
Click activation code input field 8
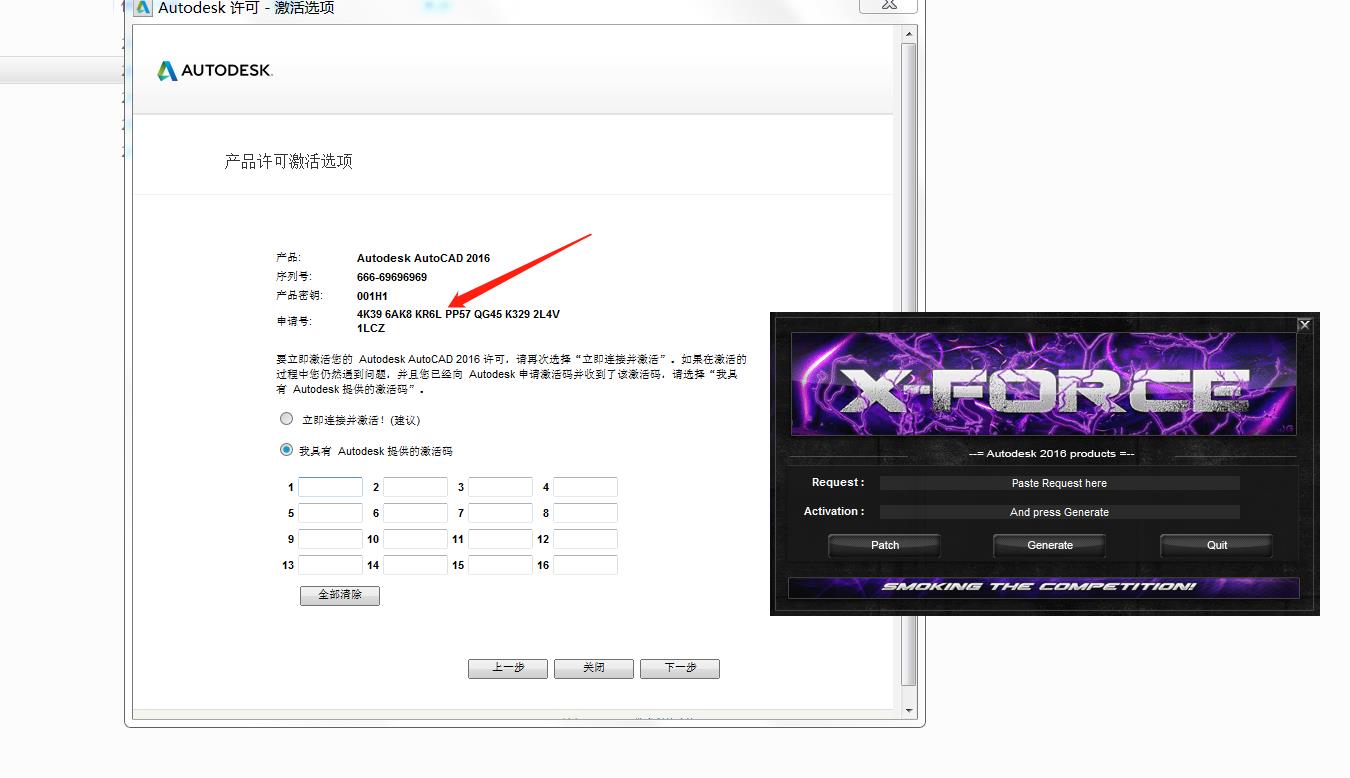click(585, 513)
